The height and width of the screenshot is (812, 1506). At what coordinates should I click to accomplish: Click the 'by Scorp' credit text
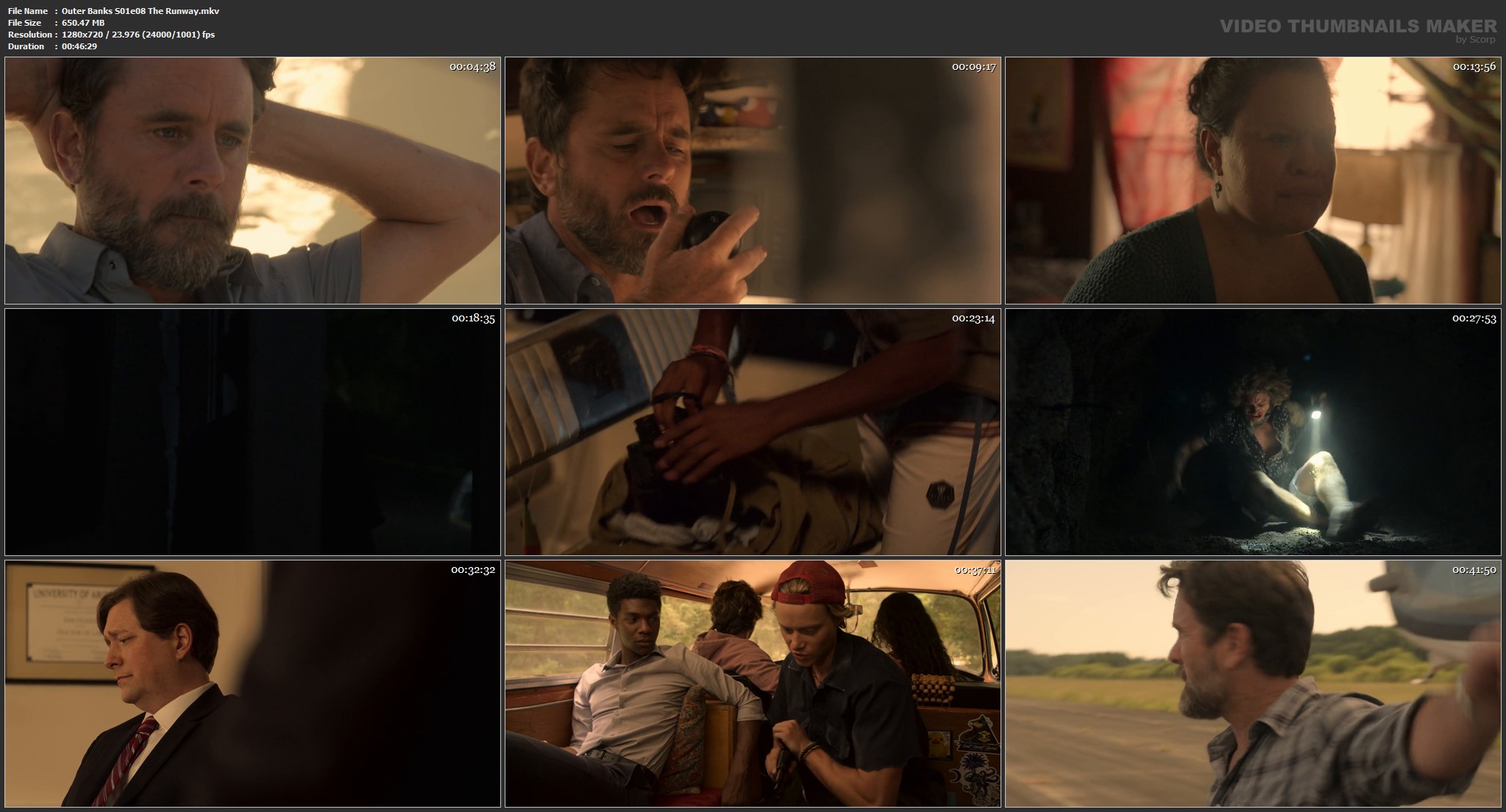click(x=1475, y=40)
